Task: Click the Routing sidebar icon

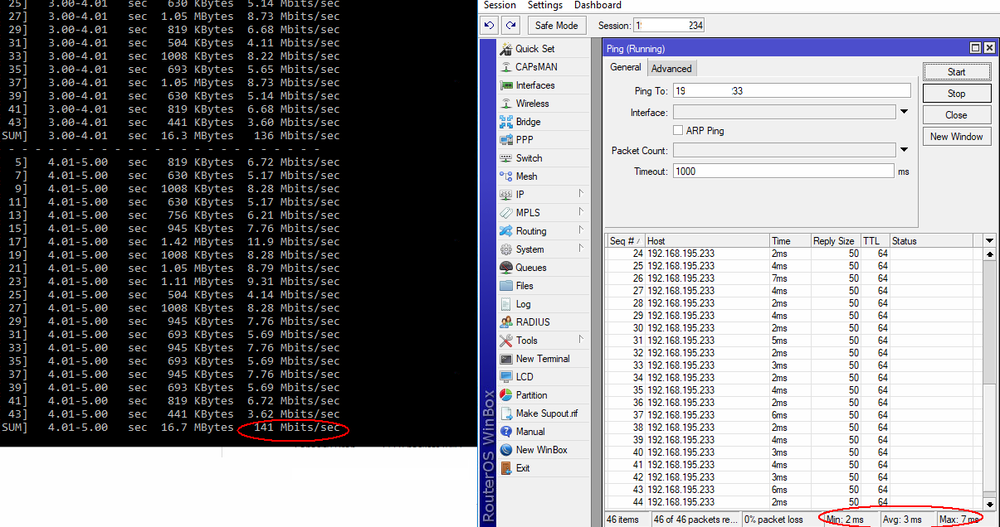Action: pyautogui.click(x=506, y=231)
